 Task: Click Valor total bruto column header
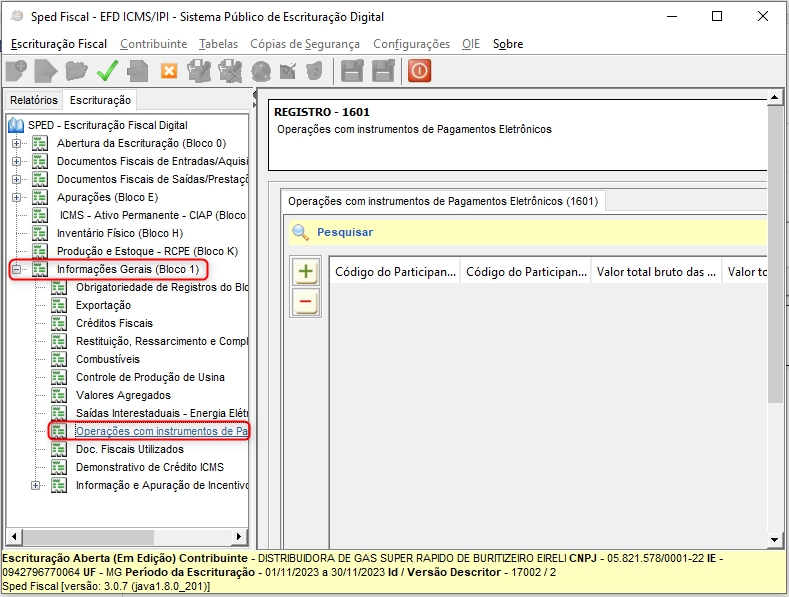point(656,271)
